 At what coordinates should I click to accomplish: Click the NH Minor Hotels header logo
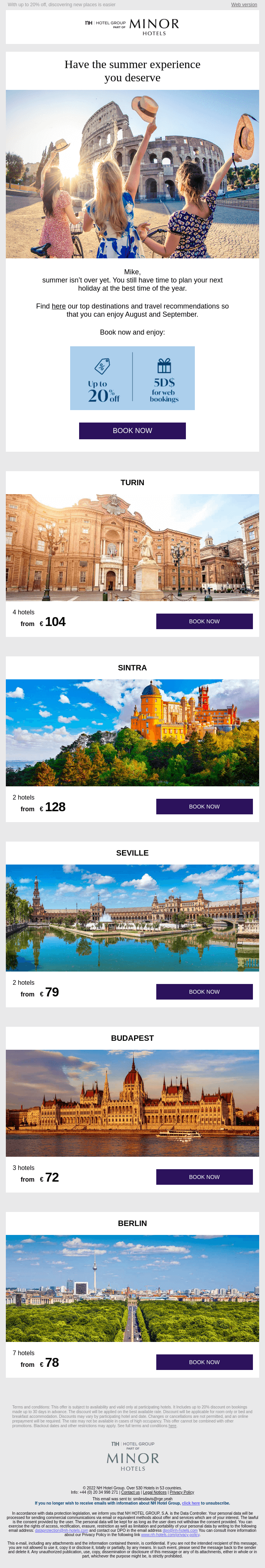pos(132,27)
